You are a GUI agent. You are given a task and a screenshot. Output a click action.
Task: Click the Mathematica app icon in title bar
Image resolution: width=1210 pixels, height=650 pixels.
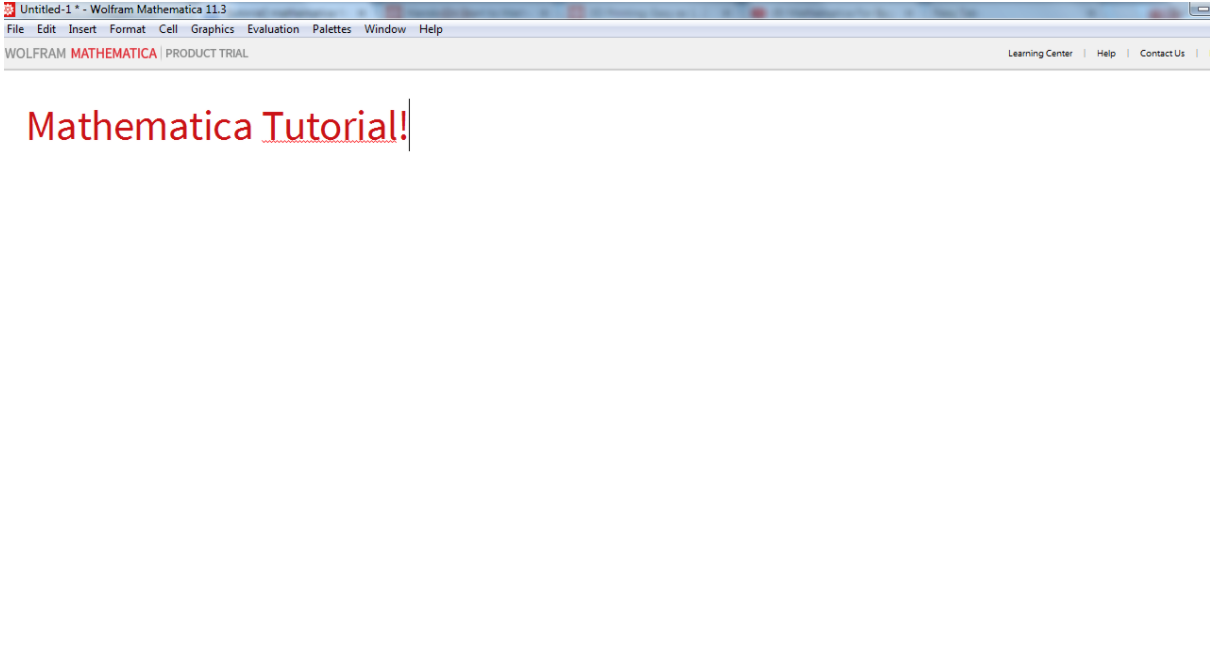[9, 9]
